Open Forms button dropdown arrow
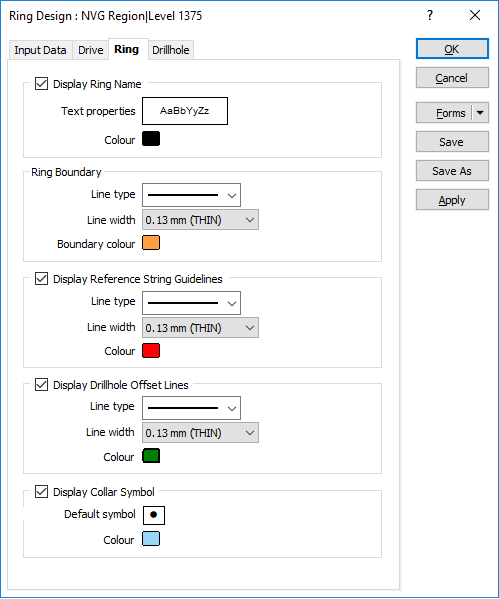 click(480, 113)
